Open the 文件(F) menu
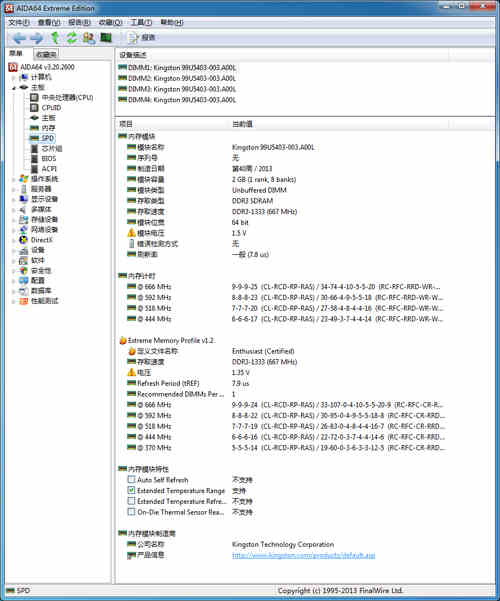Image resolution: width=500 pixels, height=601 pixels. 19,23
